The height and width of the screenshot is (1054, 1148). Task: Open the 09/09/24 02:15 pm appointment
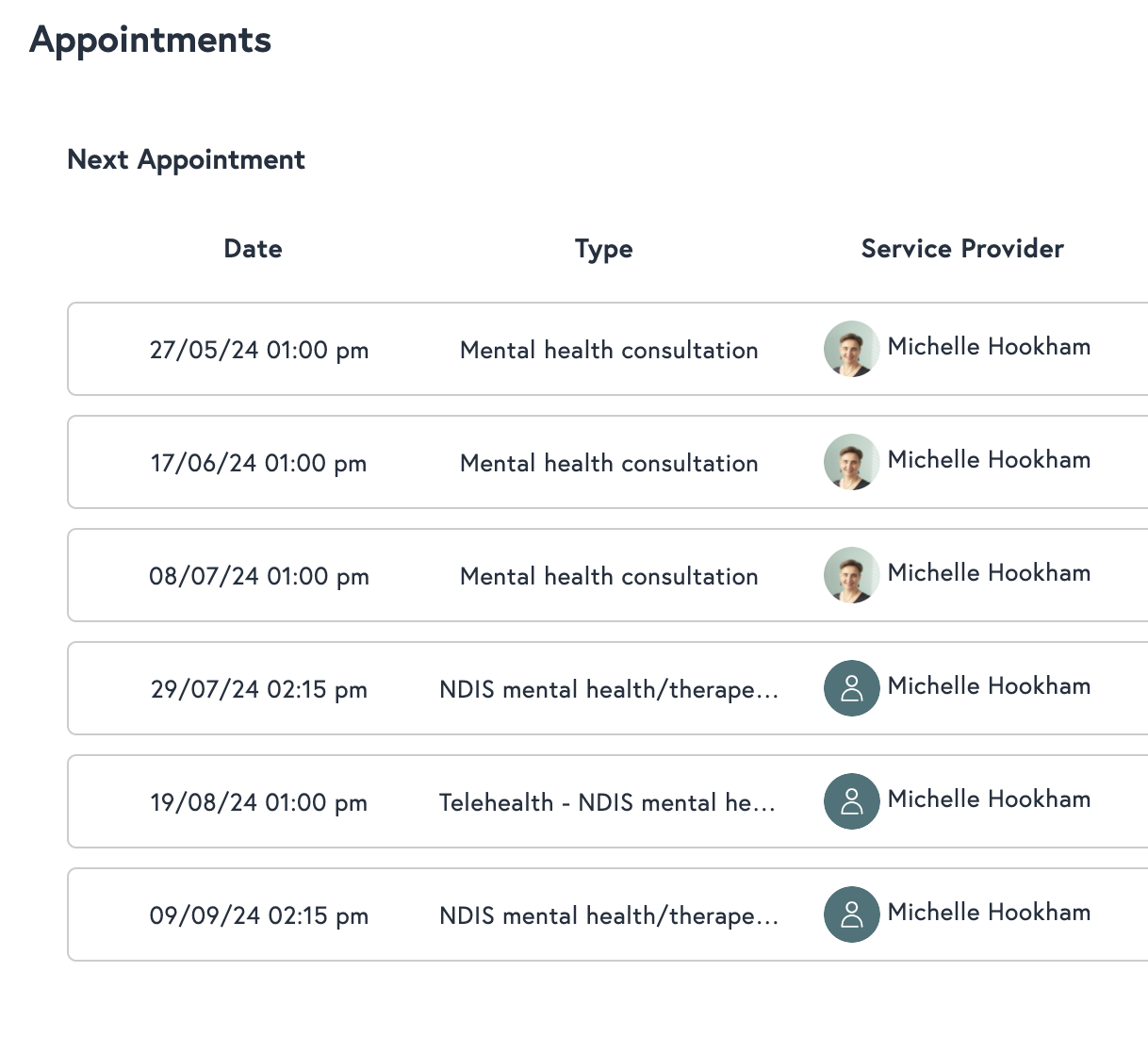coord(259,915)
